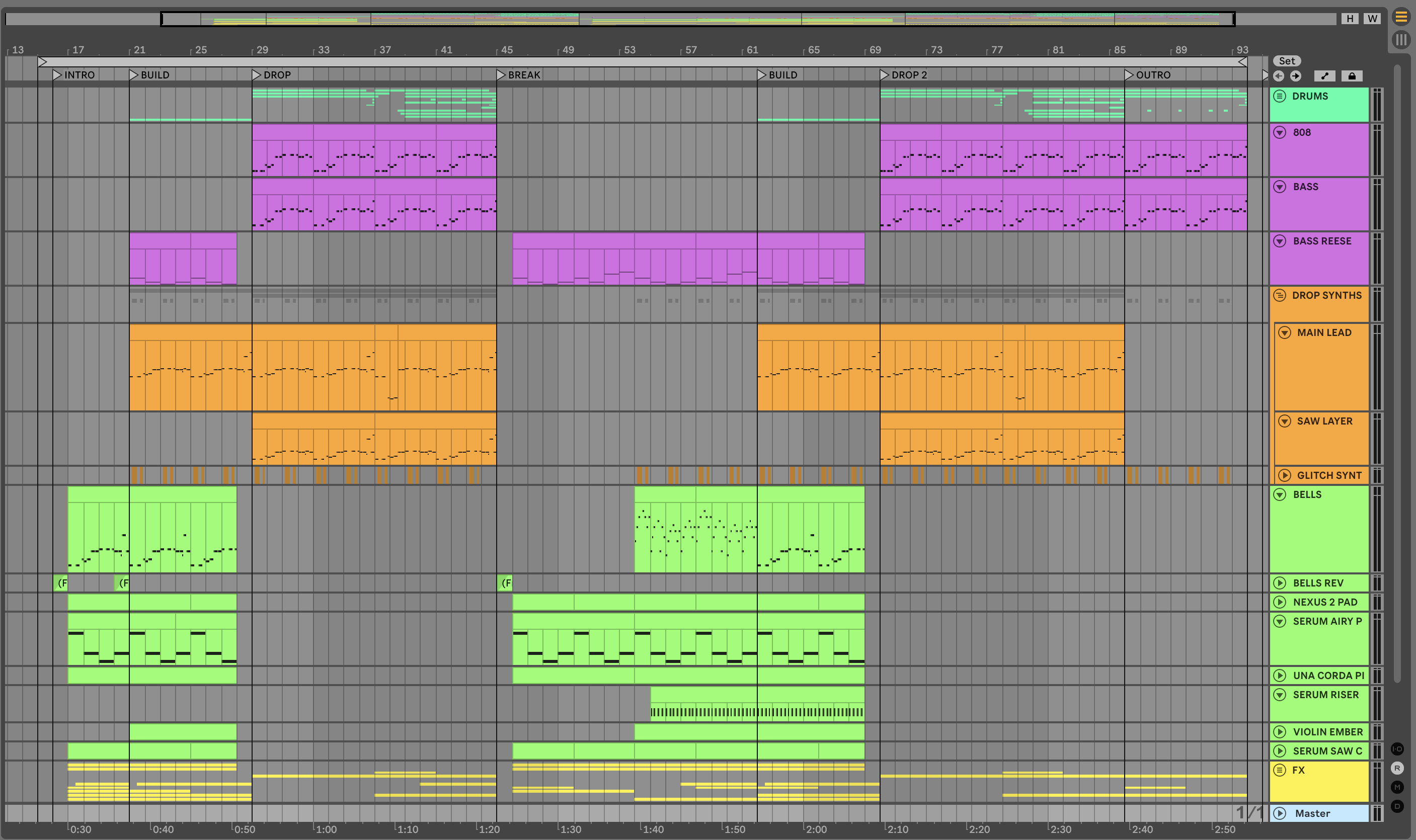
Task: Jump to next locator arrow
Action: coord(1295,76)
